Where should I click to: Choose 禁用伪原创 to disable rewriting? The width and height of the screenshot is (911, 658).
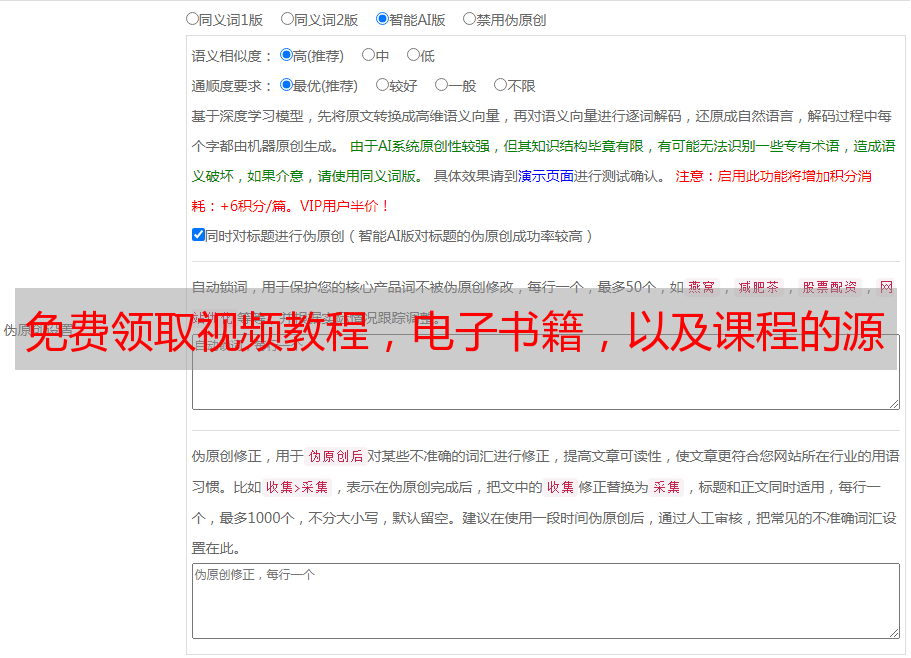(x=469, y=18)
